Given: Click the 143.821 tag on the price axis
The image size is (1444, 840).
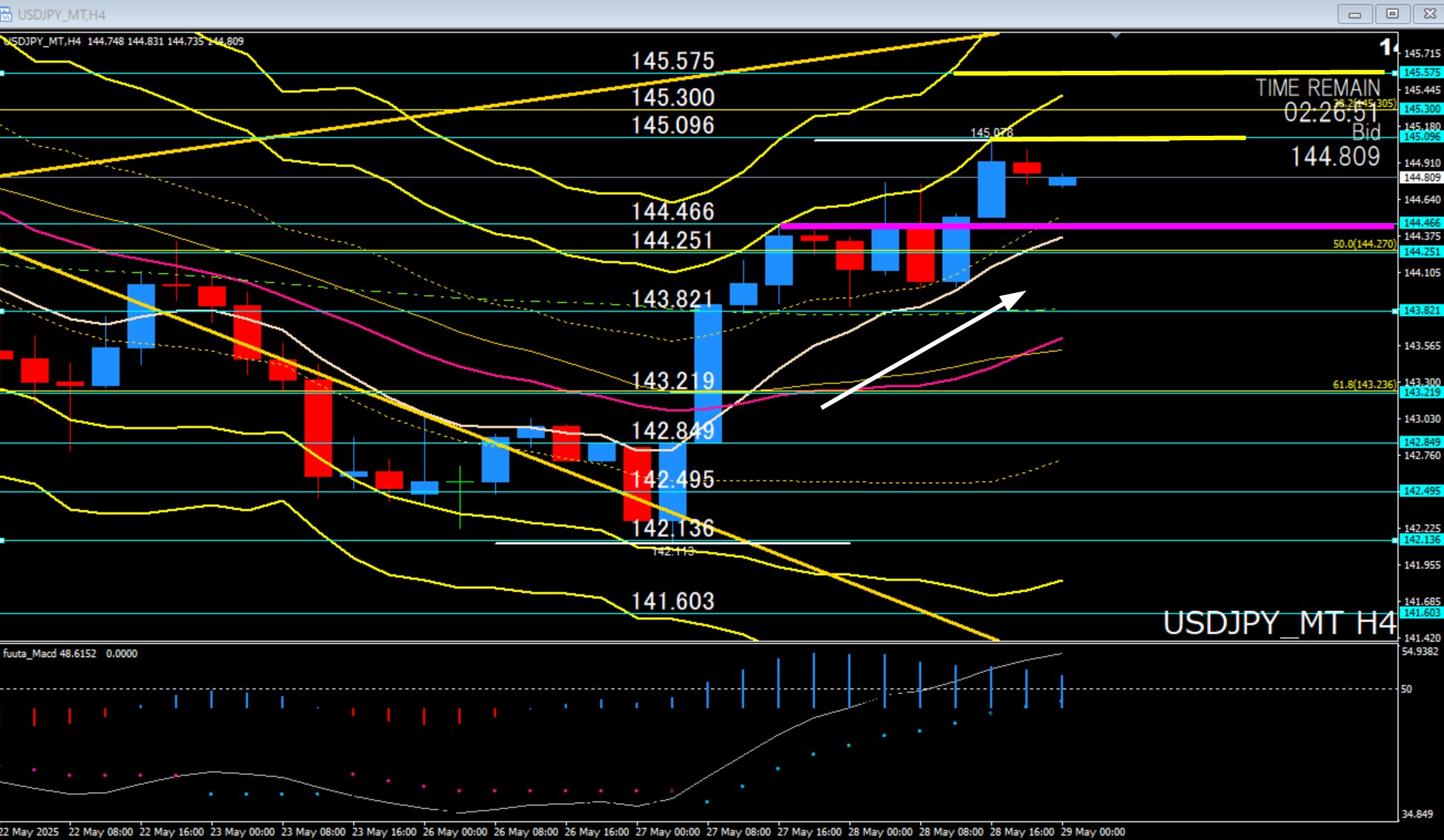Looking at the screenshot, I should tap(1421, 311).
